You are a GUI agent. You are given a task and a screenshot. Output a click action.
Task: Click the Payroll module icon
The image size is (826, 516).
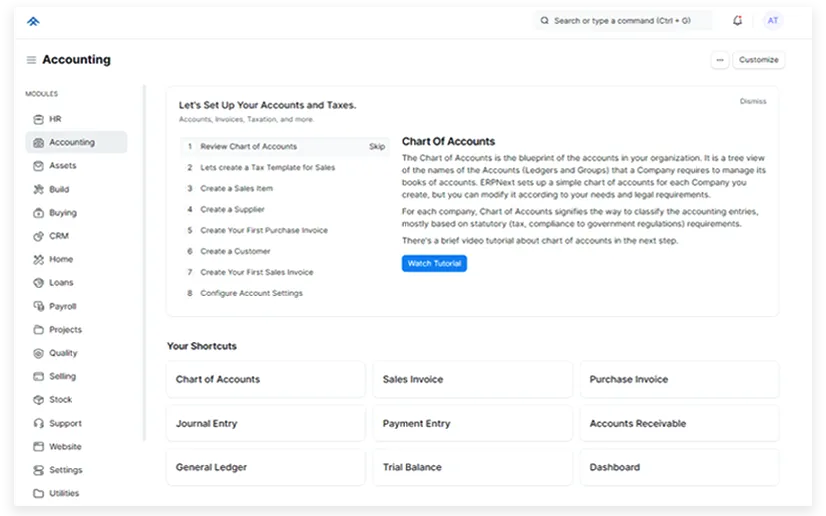click(38, 306)
